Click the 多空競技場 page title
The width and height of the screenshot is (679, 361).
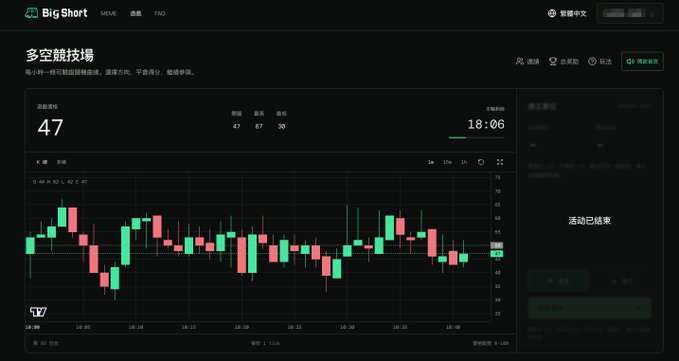click(59, 55)
